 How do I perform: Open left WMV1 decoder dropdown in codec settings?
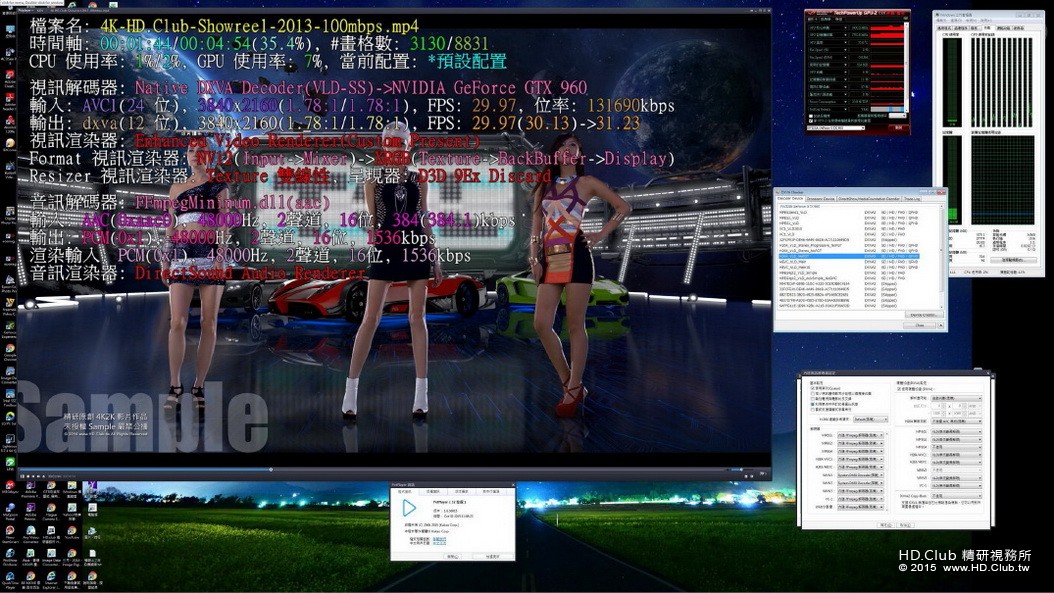tap(860, 475)
